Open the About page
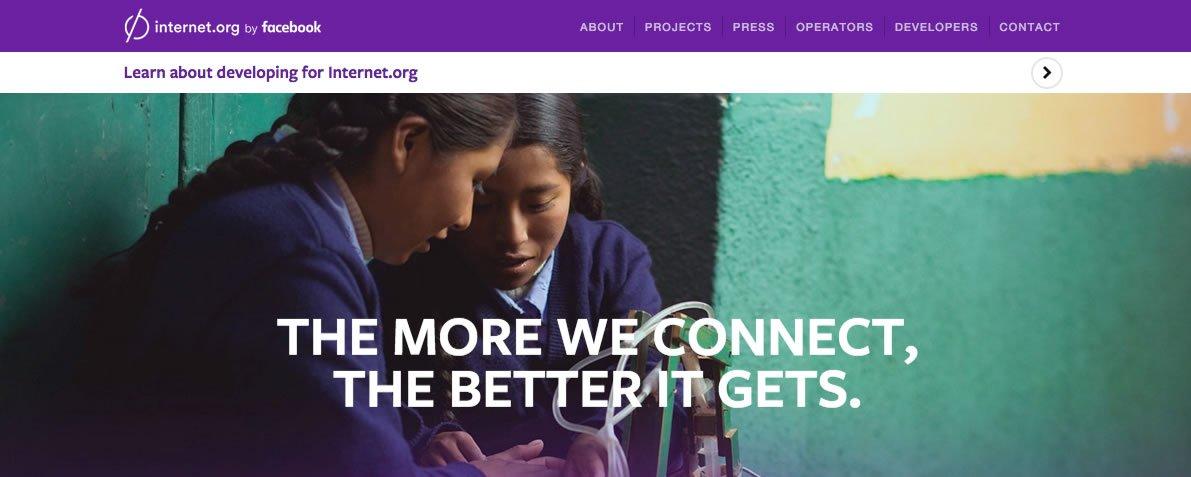Image resolution: width=1191 pixels, height=477 pixels. tap(602, 27)
